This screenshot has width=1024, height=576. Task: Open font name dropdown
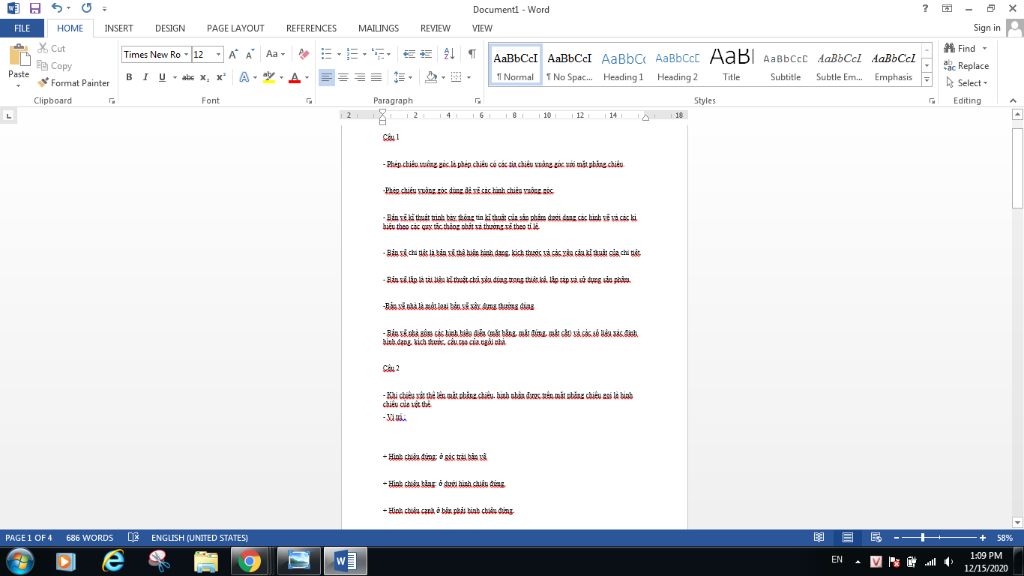click(186, 54)
